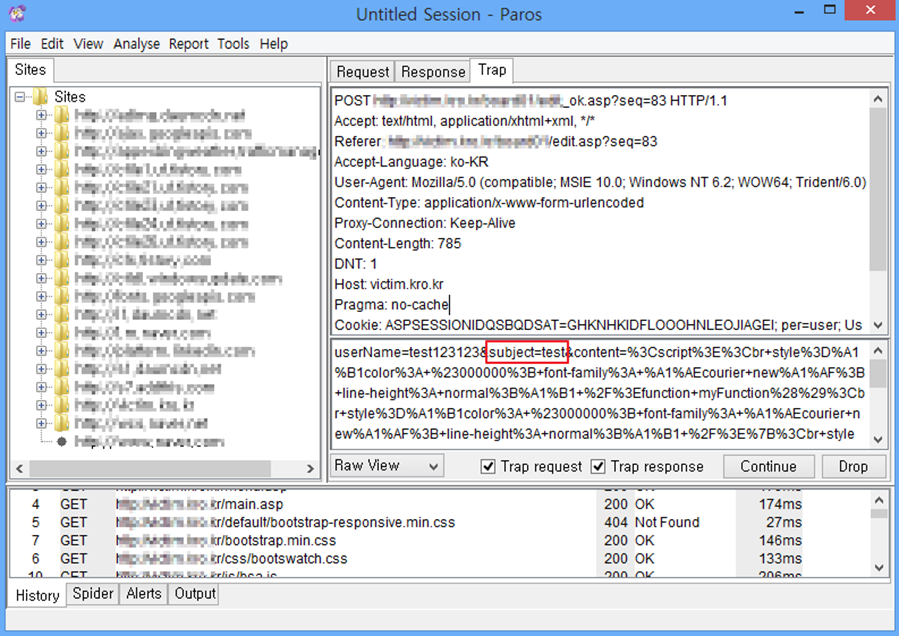Click the bullet icon of the last site entry

coord(62,442)
